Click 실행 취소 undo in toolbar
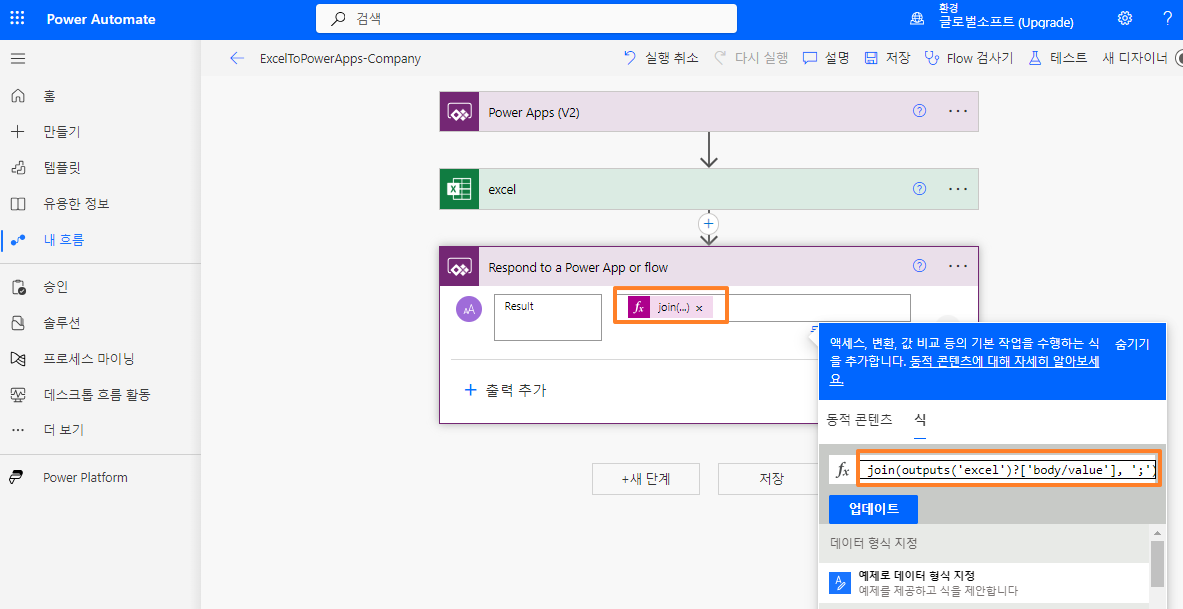 (x=661, y=58)
